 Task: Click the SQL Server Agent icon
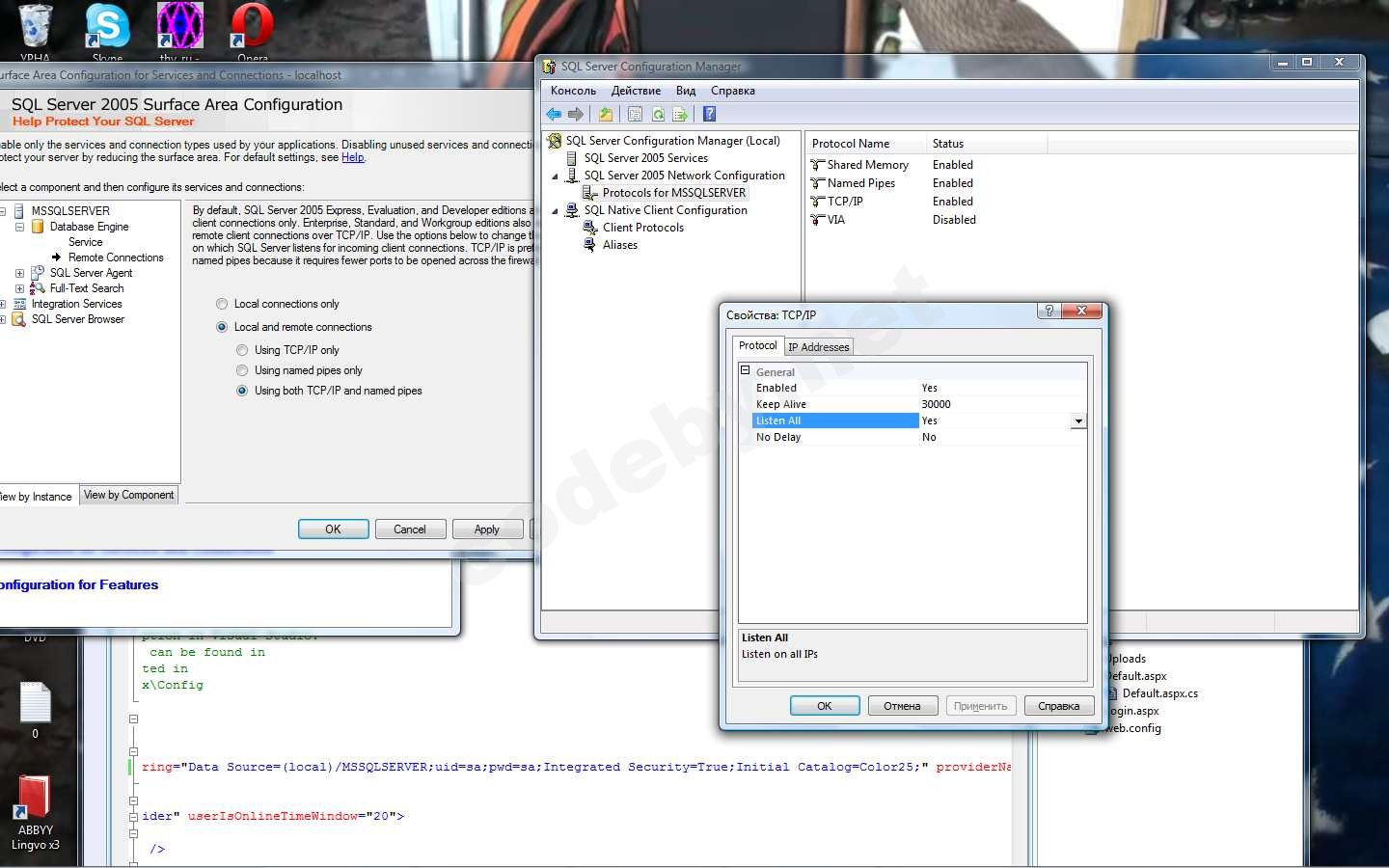(38, 273)
